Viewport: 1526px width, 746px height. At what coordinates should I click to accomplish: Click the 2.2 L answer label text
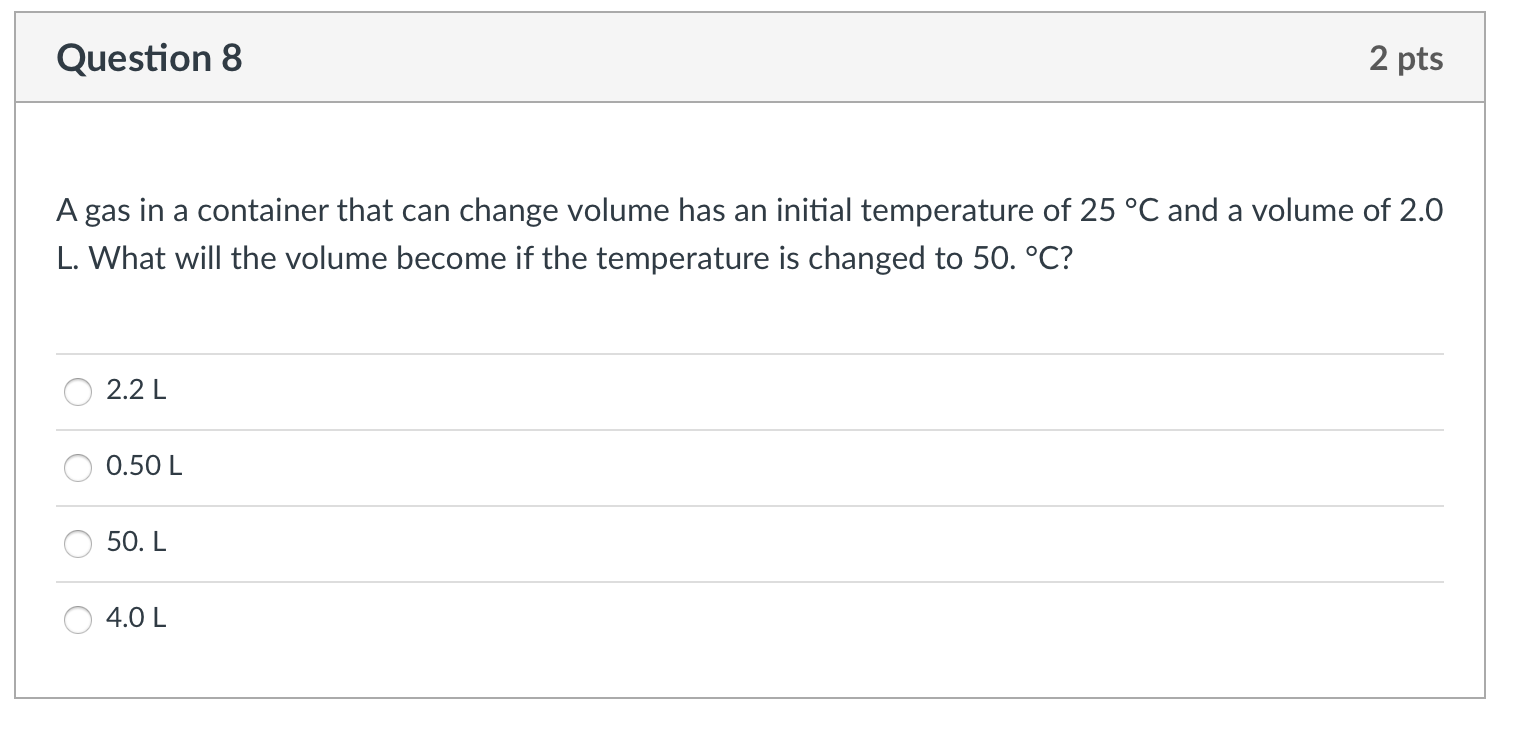136,391
